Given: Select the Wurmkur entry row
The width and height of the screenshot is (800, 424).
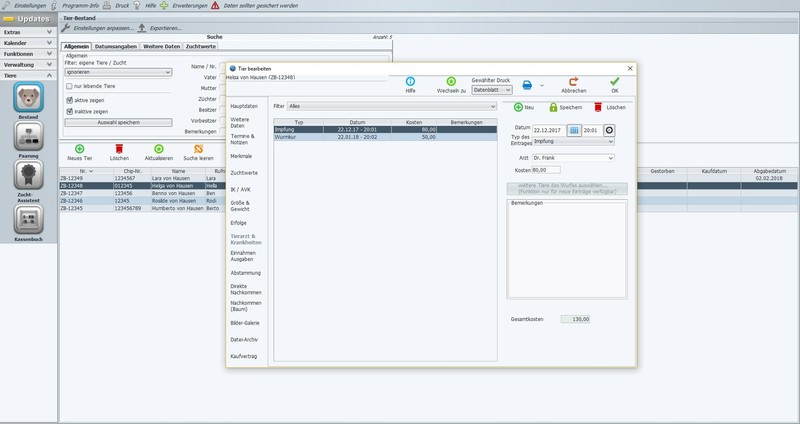Looking at the screenshot, I should coord(385,137).
